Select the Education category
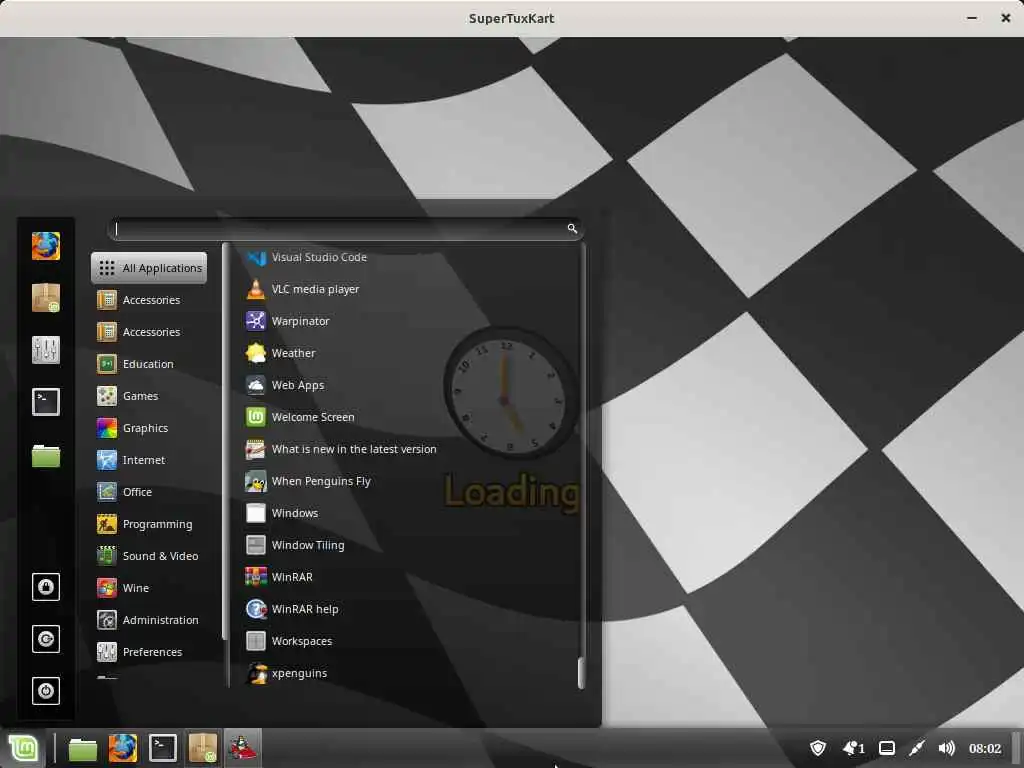Image resolution: width=1024 pixels, height=768 pixels. [x=150, y=364]
